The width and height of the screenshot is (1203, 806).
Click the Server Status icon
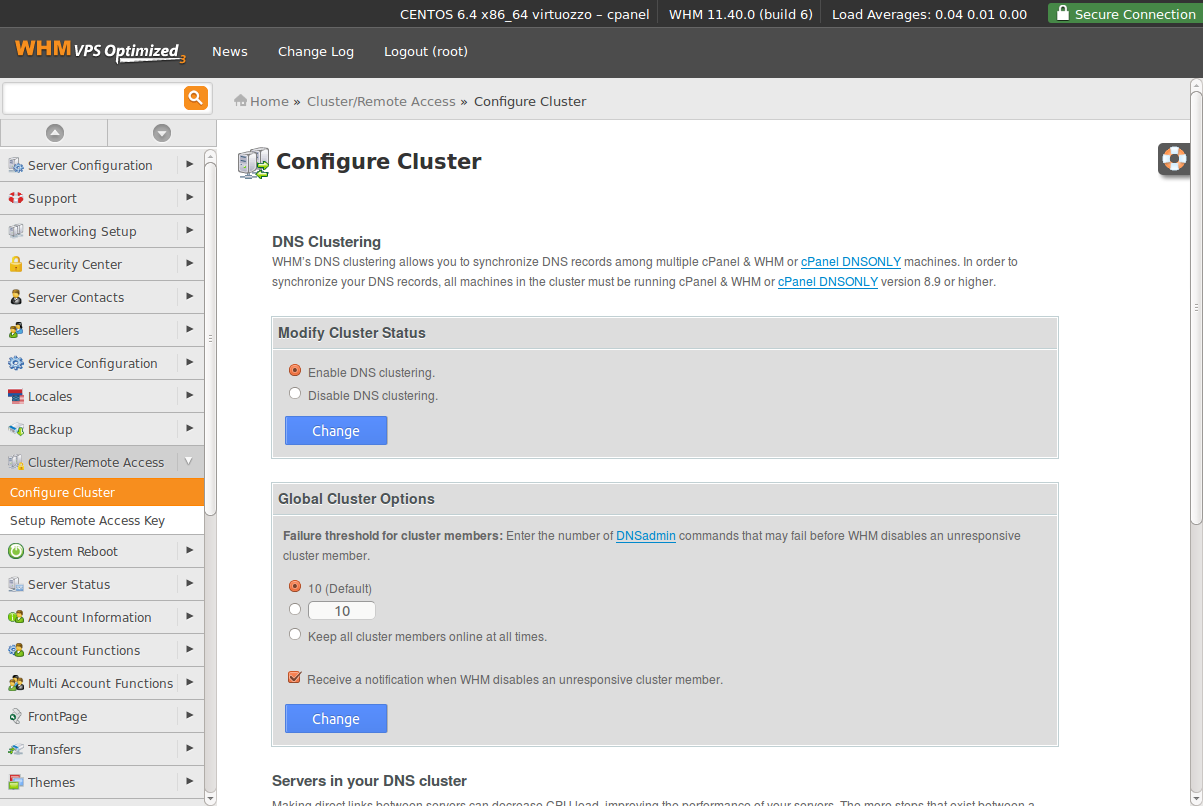[x=15, y=584]
